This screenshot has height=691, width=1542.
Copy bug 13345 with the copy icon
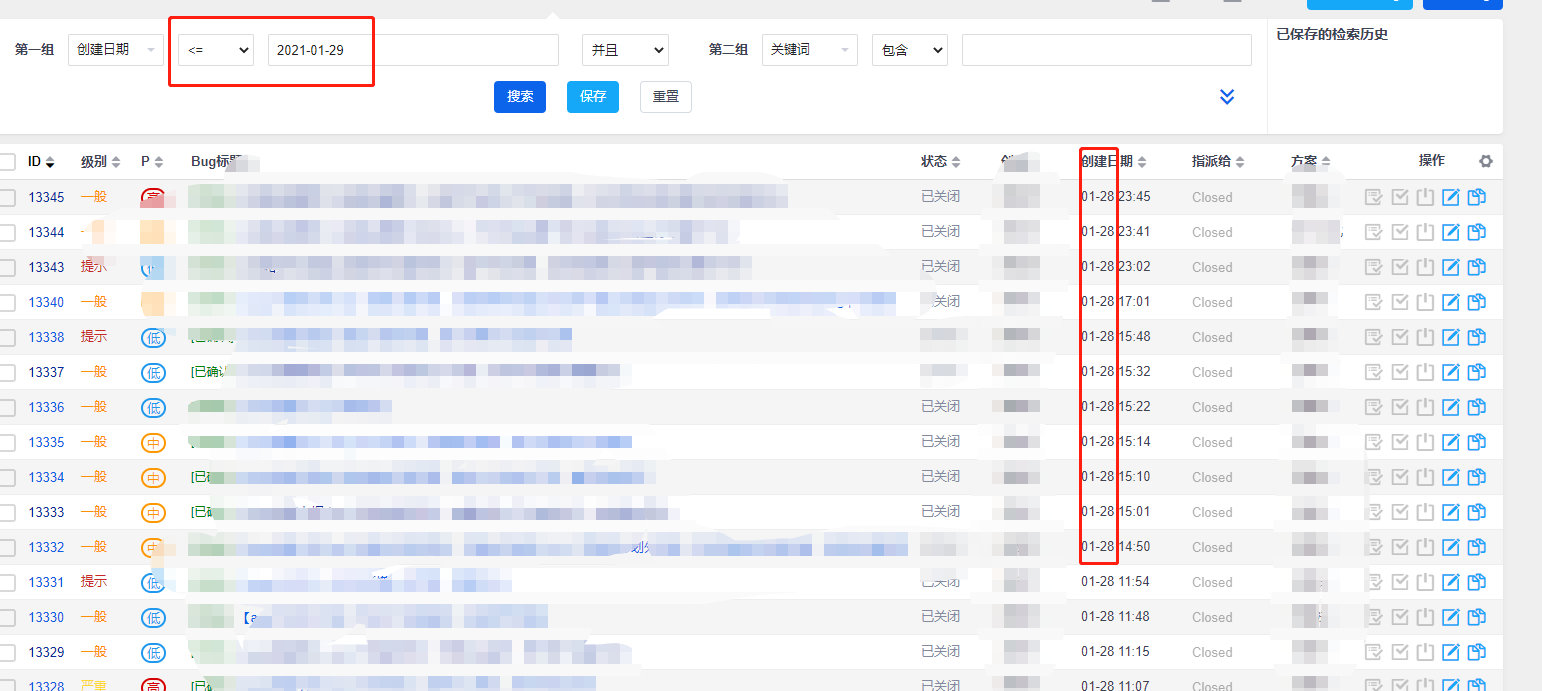click(x=1476, y=197)
